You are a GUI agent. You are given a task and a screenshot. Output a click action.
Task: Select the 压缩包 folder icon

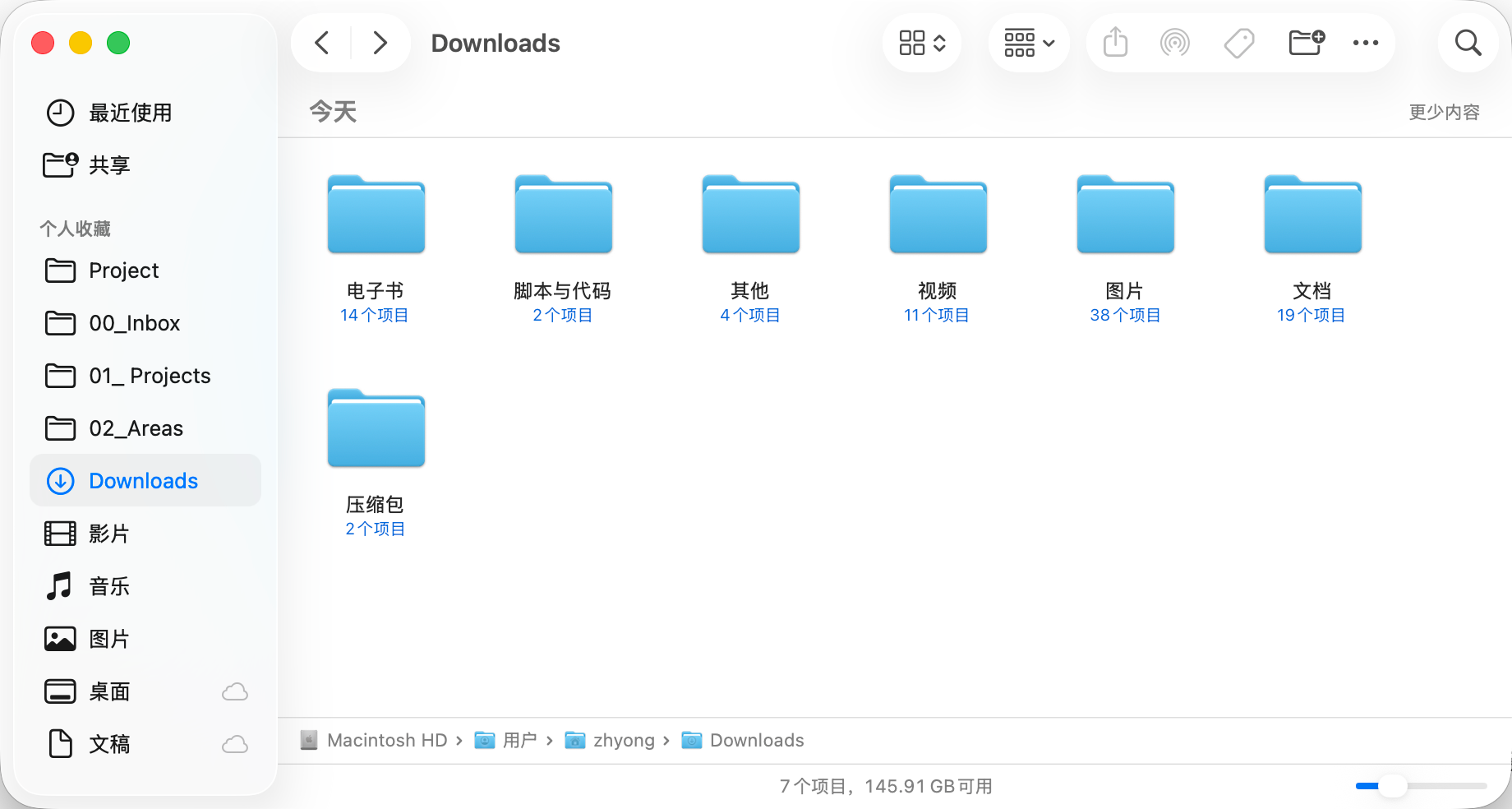pos(376,428)
